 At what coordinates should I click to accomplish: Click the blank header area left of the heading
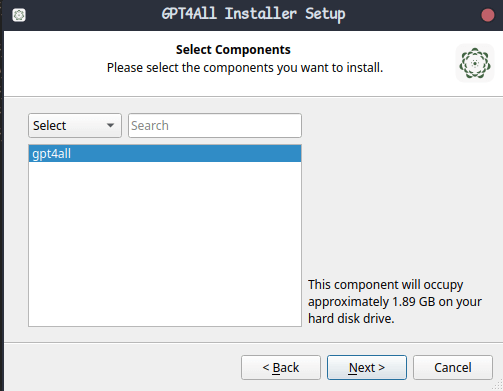pyautogui.click(x=55, y=63)
